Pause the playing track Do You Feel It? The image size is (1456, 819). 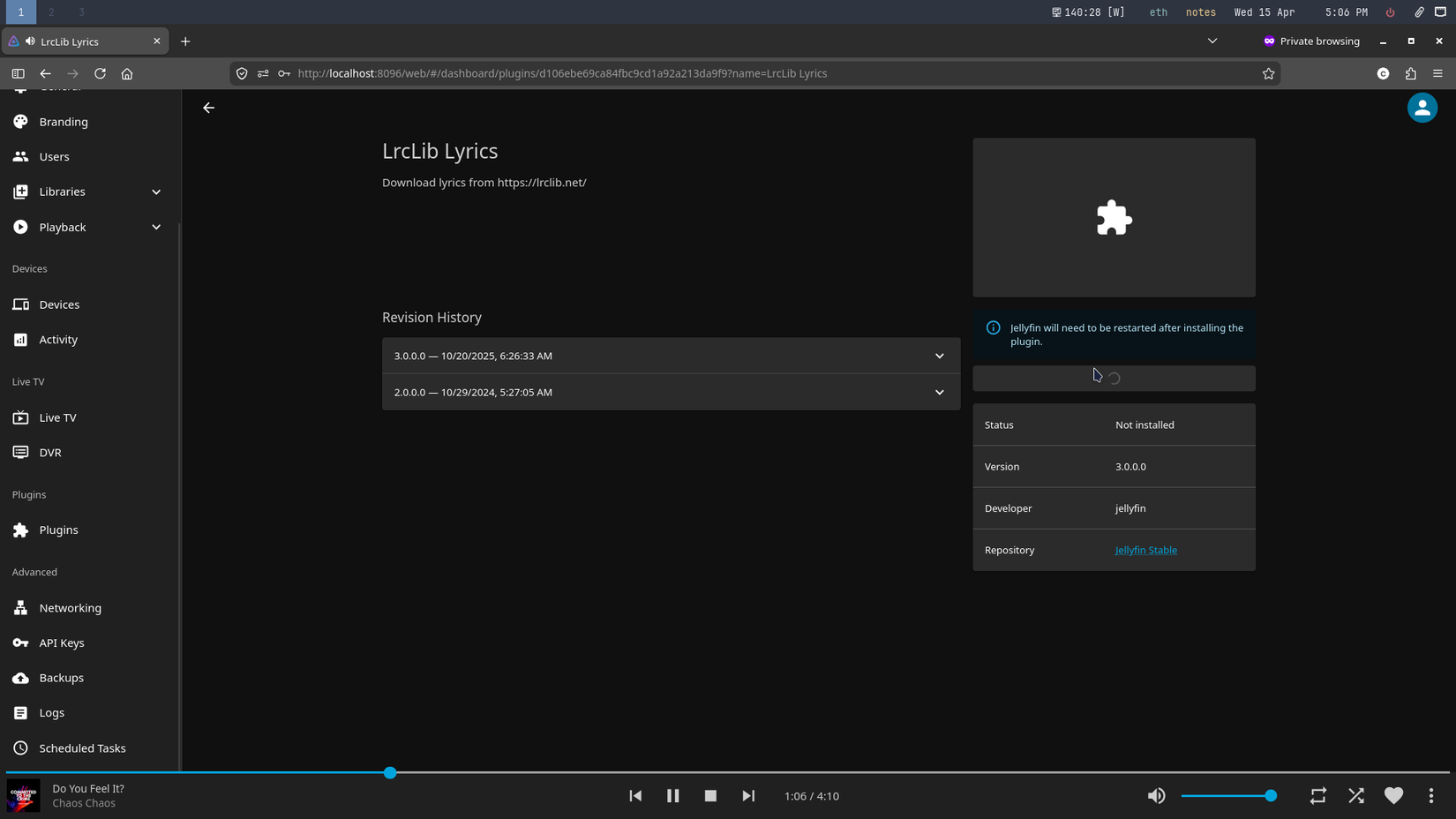672,795
